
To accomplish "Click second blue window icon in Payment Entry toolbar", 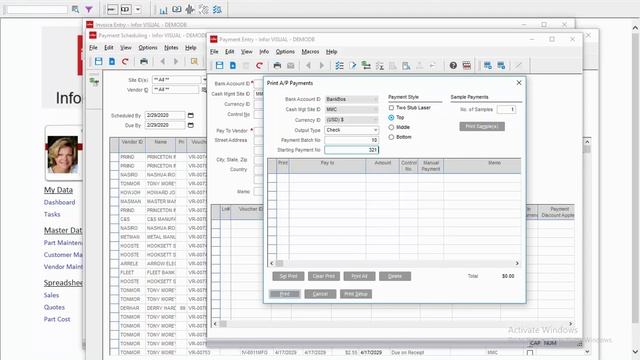I will coord(501,65).
